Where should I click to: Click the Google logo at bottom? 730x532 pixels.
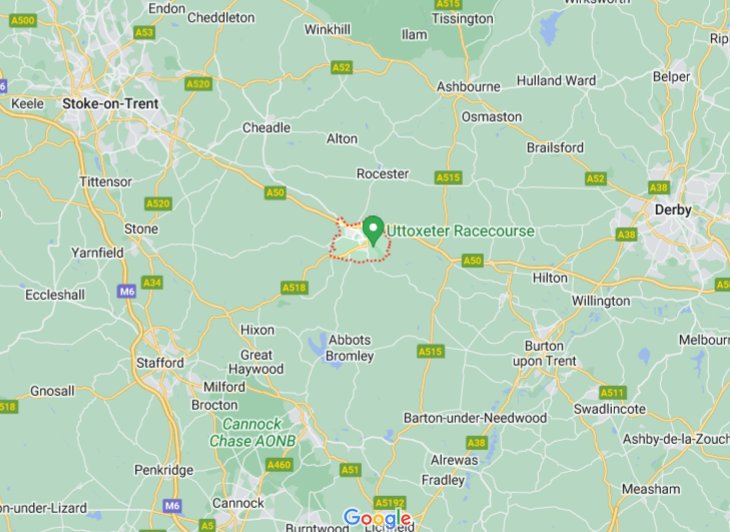(x=378, y=518)
